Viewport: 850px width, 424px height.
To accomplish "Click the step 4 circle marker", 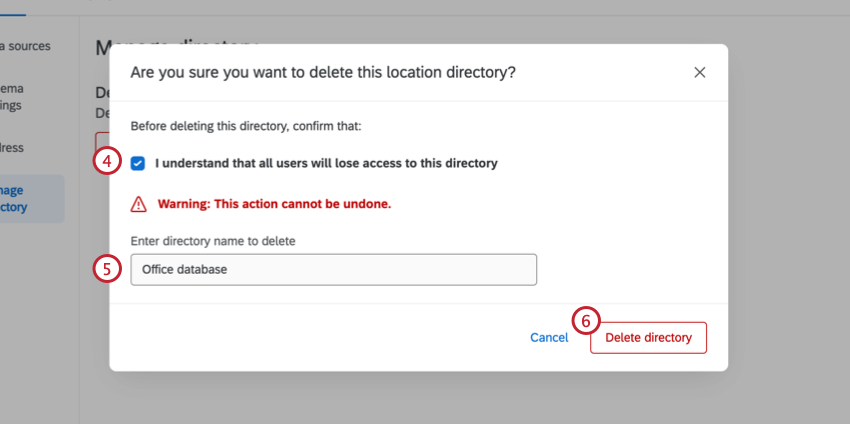I will [x=108, y=162].
